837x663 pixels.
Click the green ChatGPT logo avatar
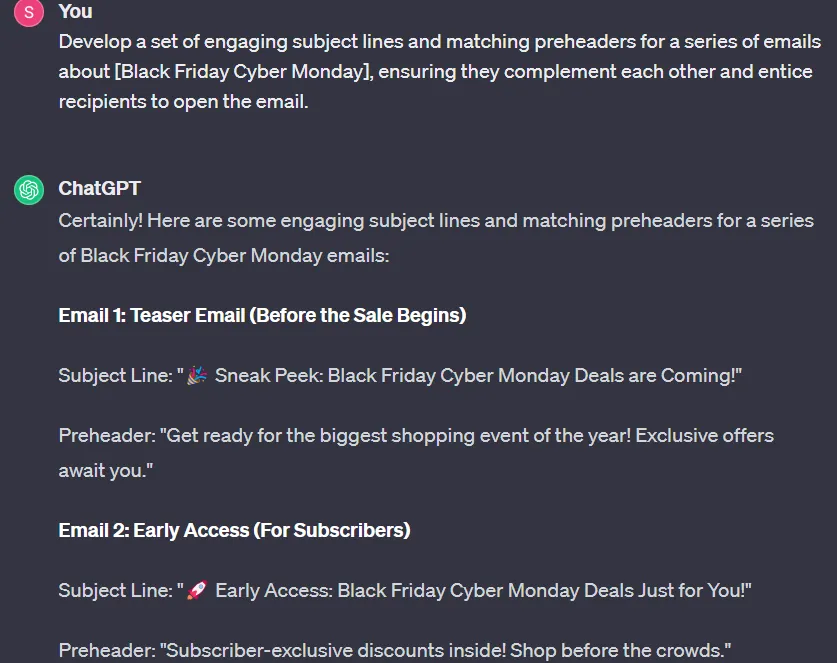[29, 189]
